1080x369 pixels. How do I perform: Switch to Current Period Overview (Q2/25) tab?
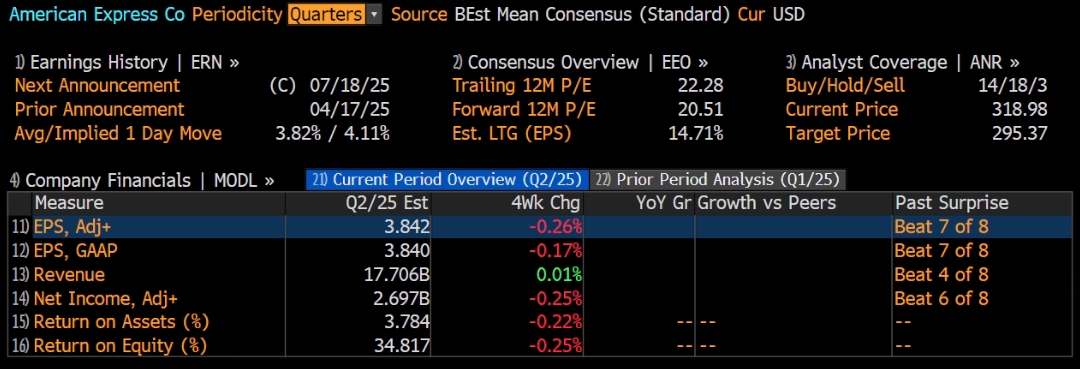[x=448, y=180]
